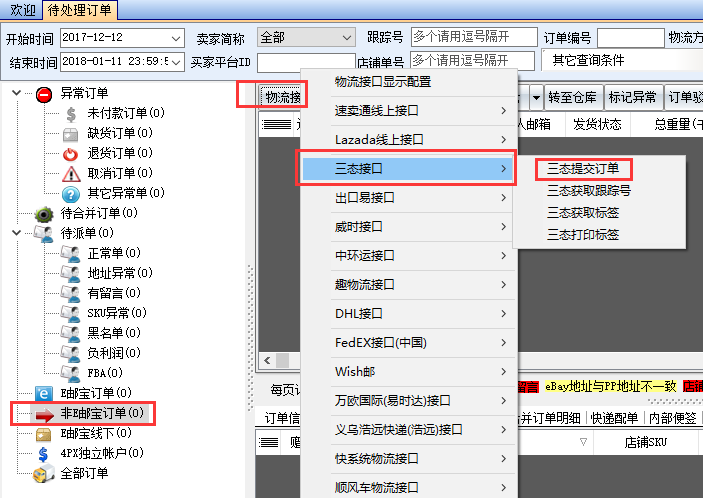Click the red arrow icon beside 非E邮宝订单
703x498 pixels.
click(44, 415)
